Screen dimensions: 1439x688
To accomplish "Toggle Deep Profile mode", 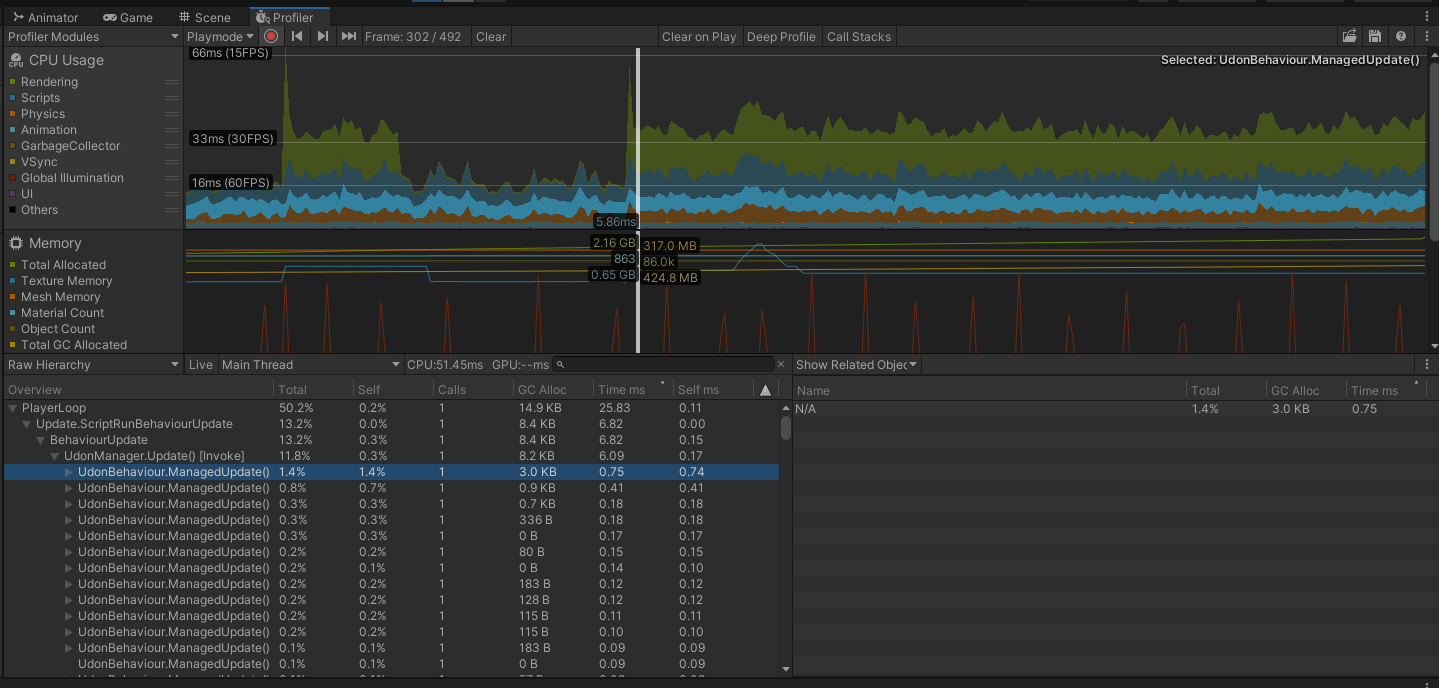I will pos(781,36).
